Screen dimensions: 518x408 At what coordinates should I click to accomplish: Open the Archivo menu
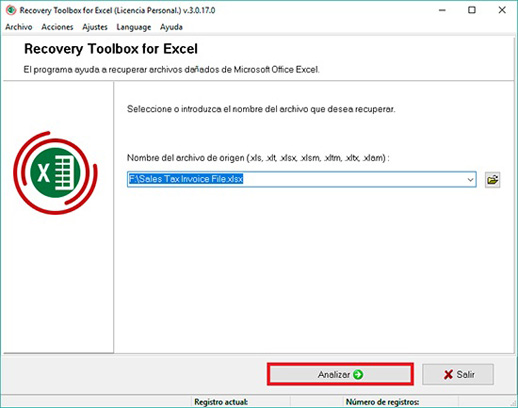pos(19,27)
